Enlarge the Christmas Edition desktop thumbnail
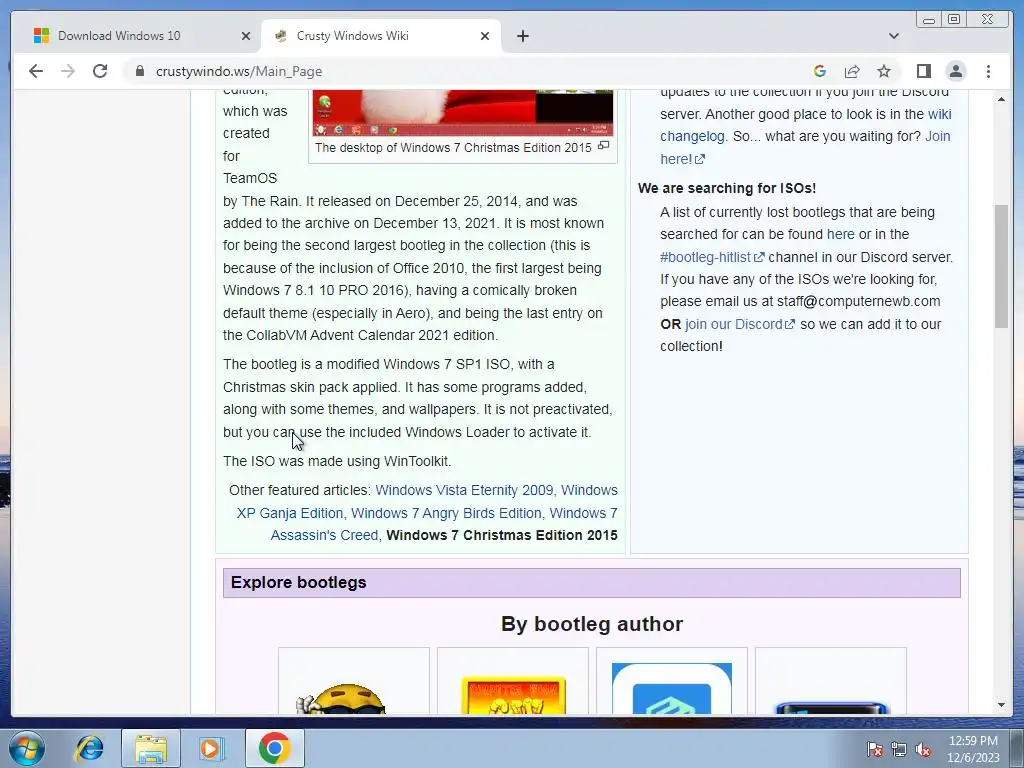1024x768 pixels. coord(603,145)
